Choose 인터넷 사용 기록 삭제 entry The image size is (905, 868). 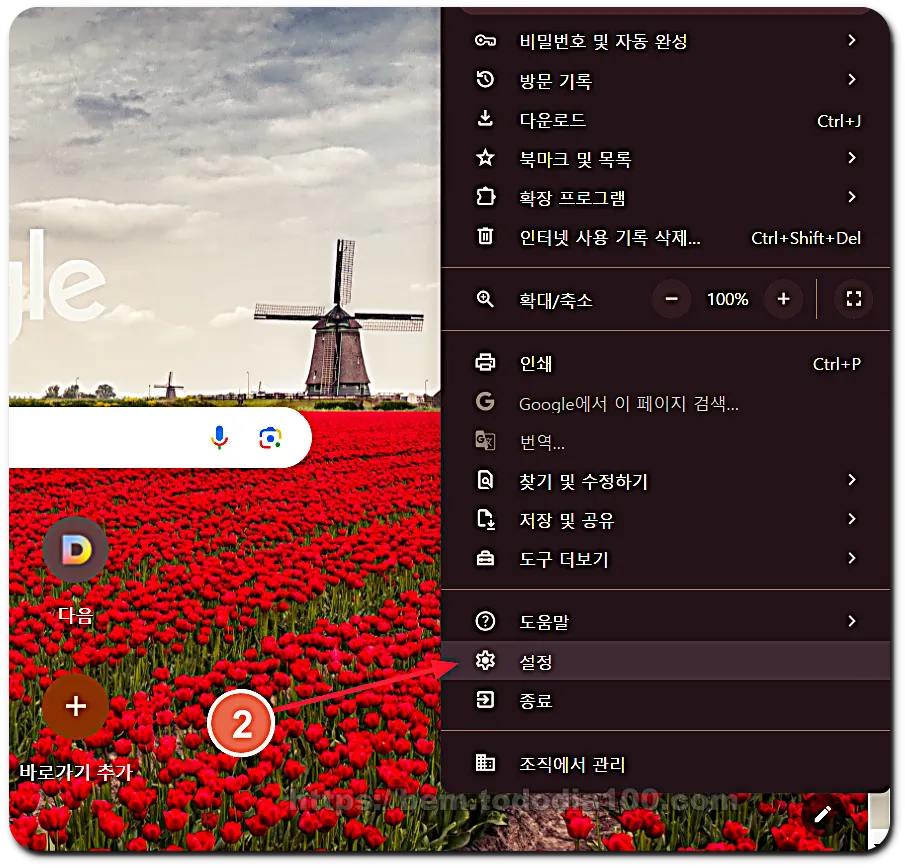(x=665, y=237)
